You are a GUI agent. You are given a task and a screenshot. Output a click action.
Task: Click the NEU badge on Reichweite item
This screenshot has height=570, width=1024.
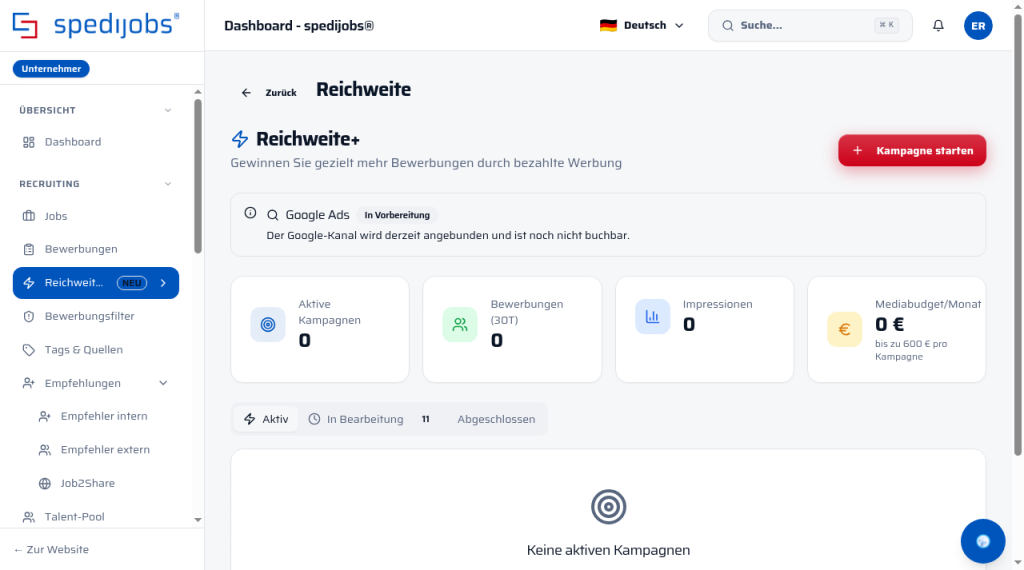point(132,283)
